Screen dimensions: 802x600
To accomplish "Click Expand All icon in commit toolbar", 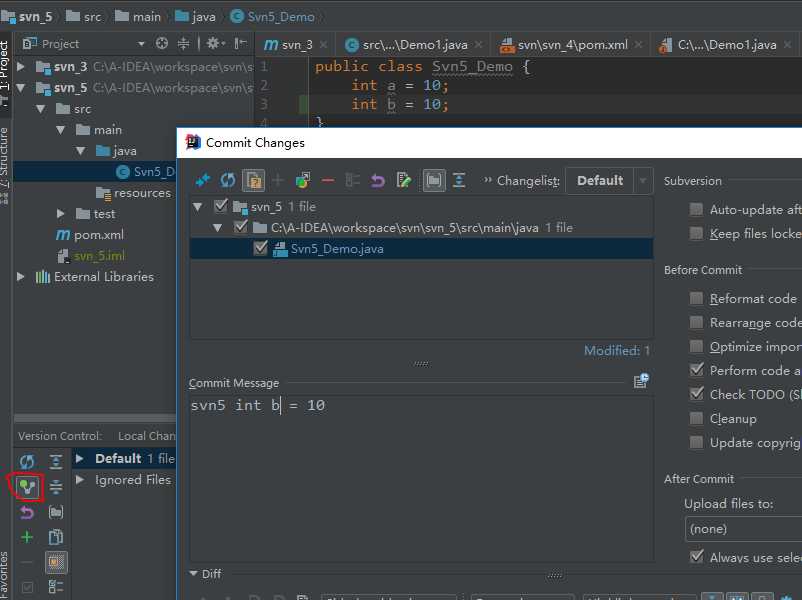I will click(x=459, y=180).
